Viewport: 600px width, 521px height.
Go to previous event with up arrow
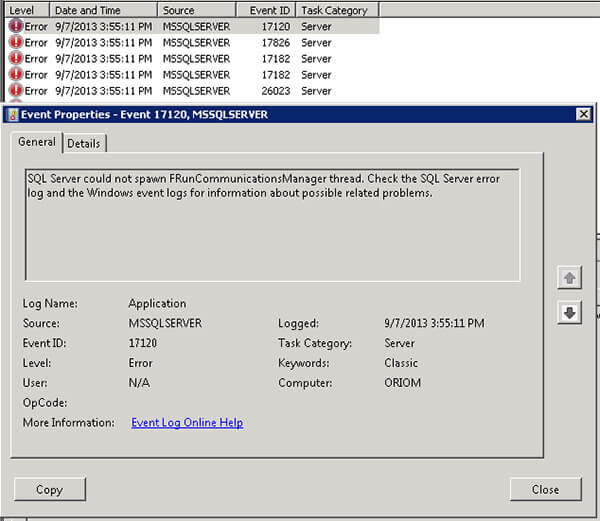coord(569,277)
